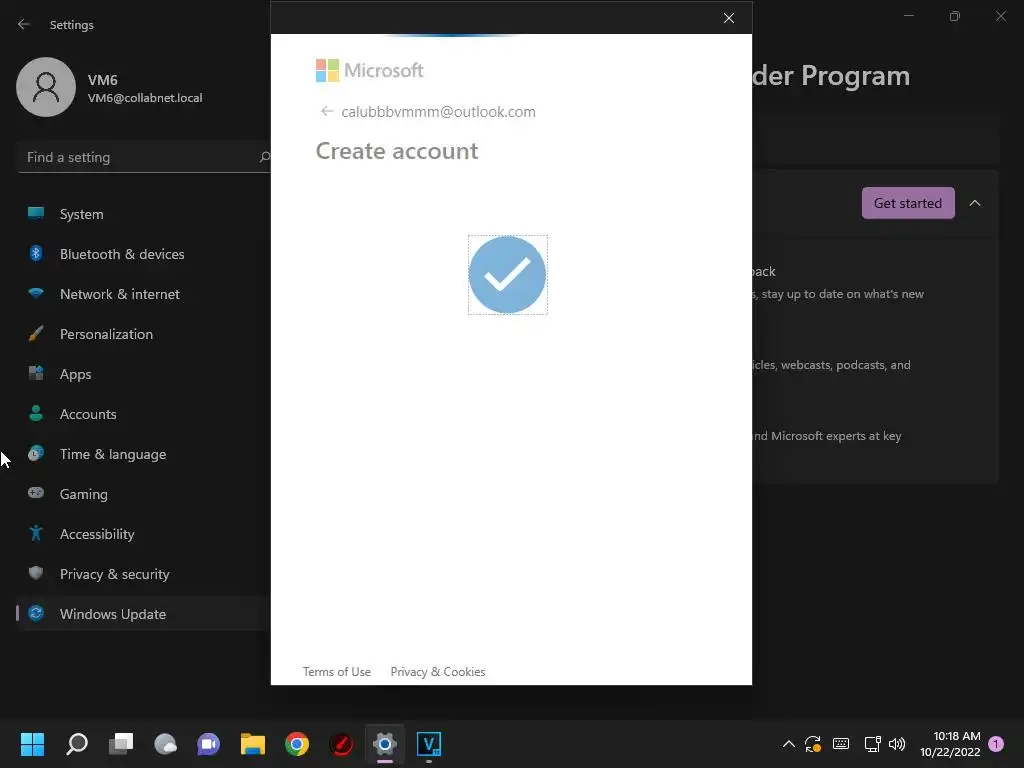Show hidden tray icons chevron
Viewport: 1024px width, 768px height.
[788, 744]
